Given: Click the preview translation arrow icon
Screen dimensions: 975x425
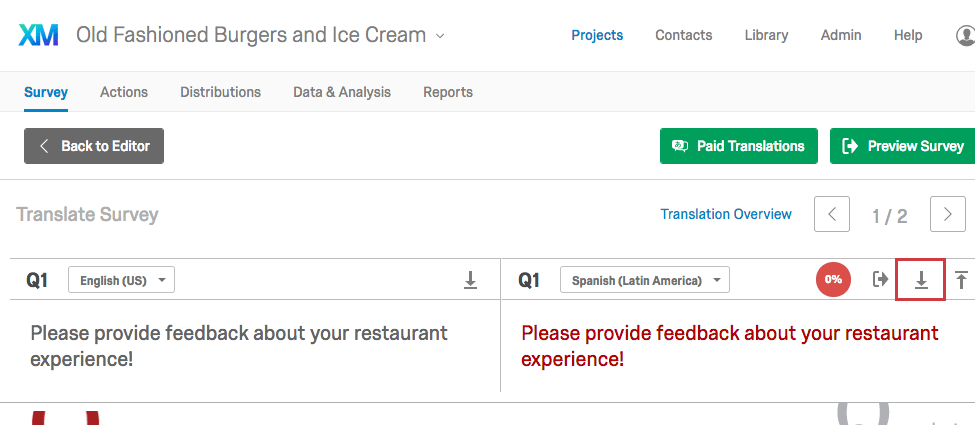Looking at the screenshot, I should click(x=880, y=279).
